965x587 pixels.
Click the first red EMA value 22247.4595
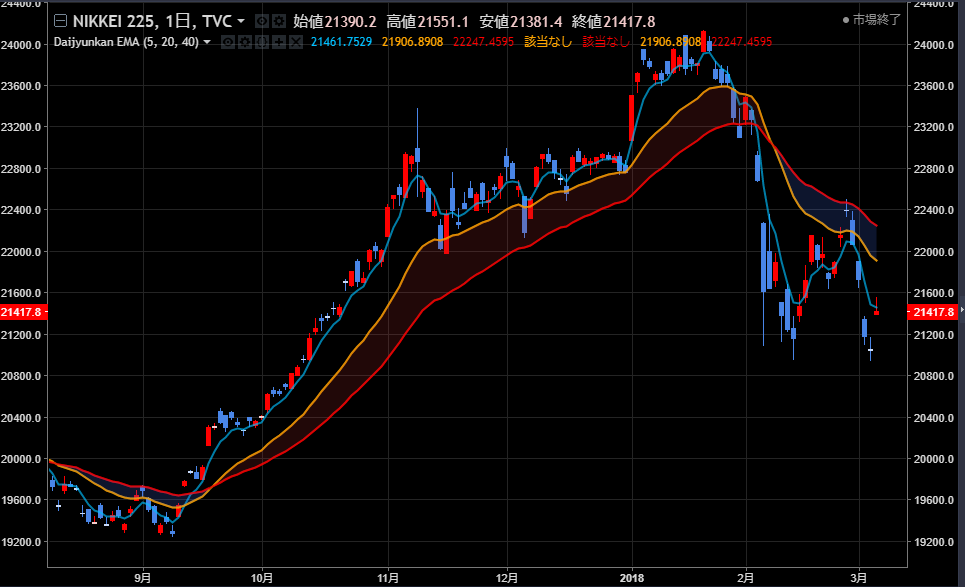click(x=483, y=42)
